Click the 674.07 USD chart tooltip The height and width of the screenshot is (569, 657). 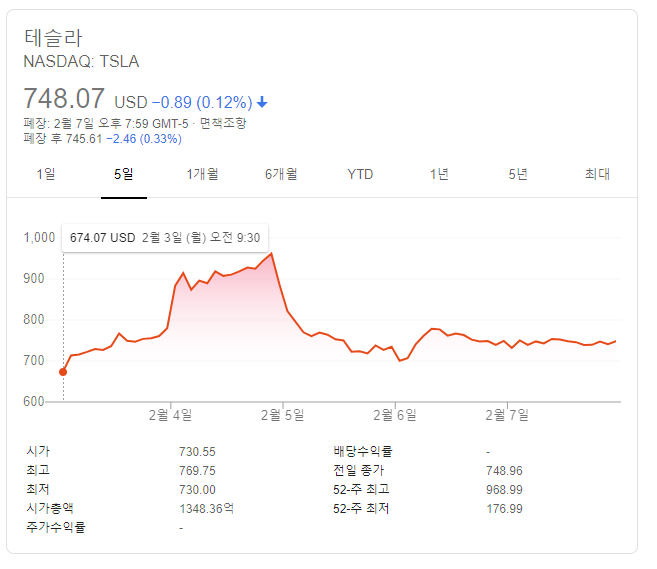click(x=165, y=238)
